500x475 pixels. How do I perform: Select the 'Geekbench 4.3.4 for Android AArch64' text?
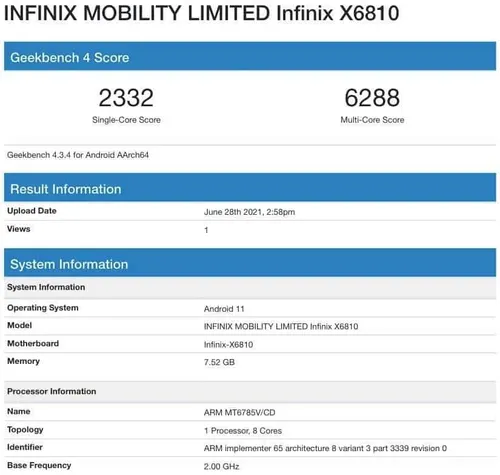78,155
